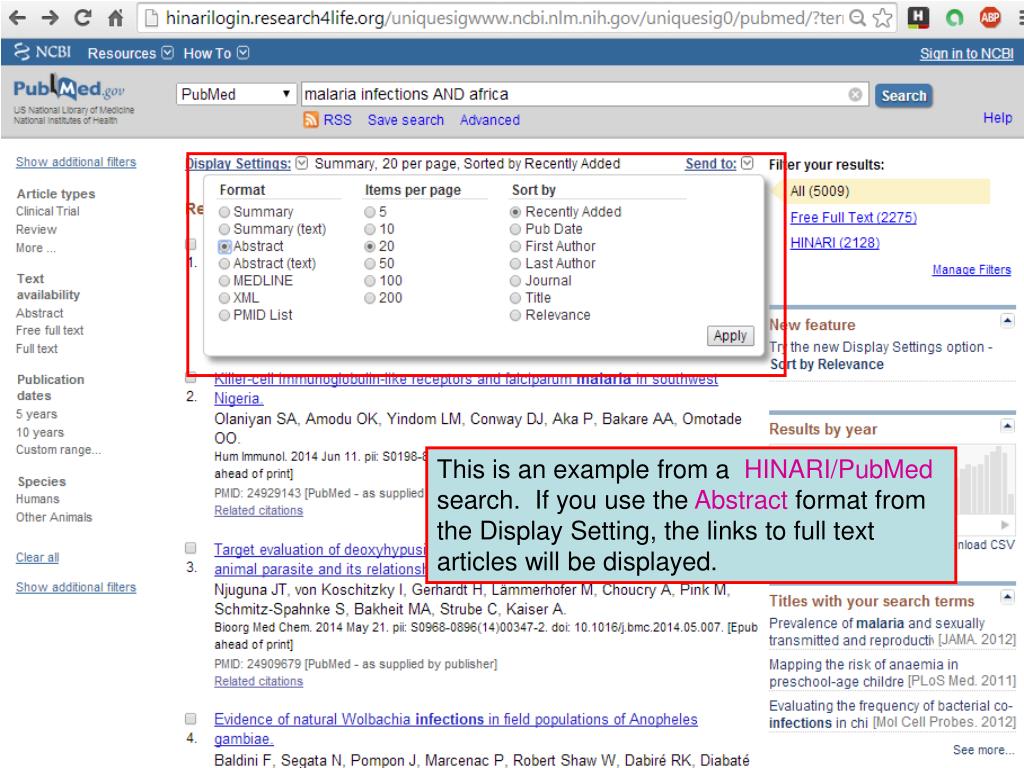
Task: Click the Clear all filters link
Action: click(37, 558)
